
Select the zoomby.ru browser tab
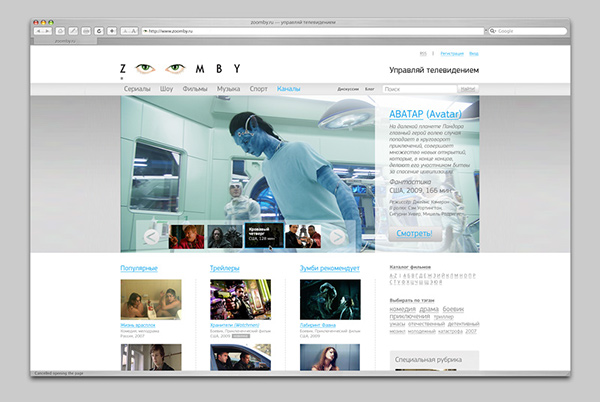65,41
